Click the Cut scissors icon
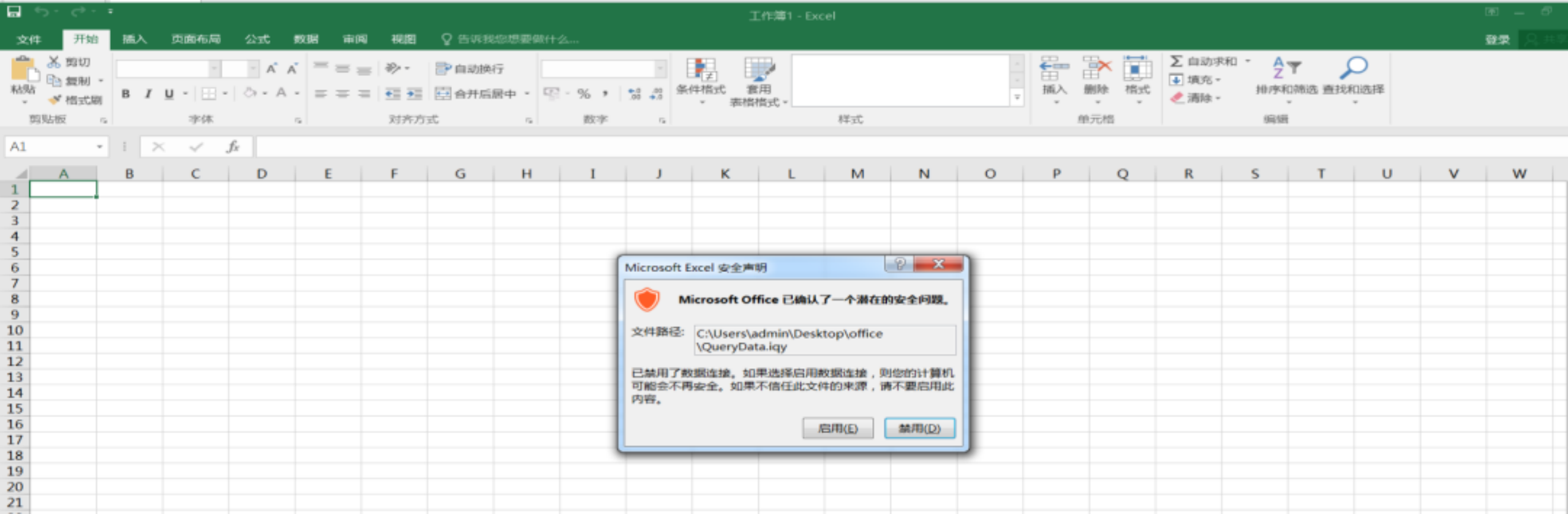 point(54,62)
